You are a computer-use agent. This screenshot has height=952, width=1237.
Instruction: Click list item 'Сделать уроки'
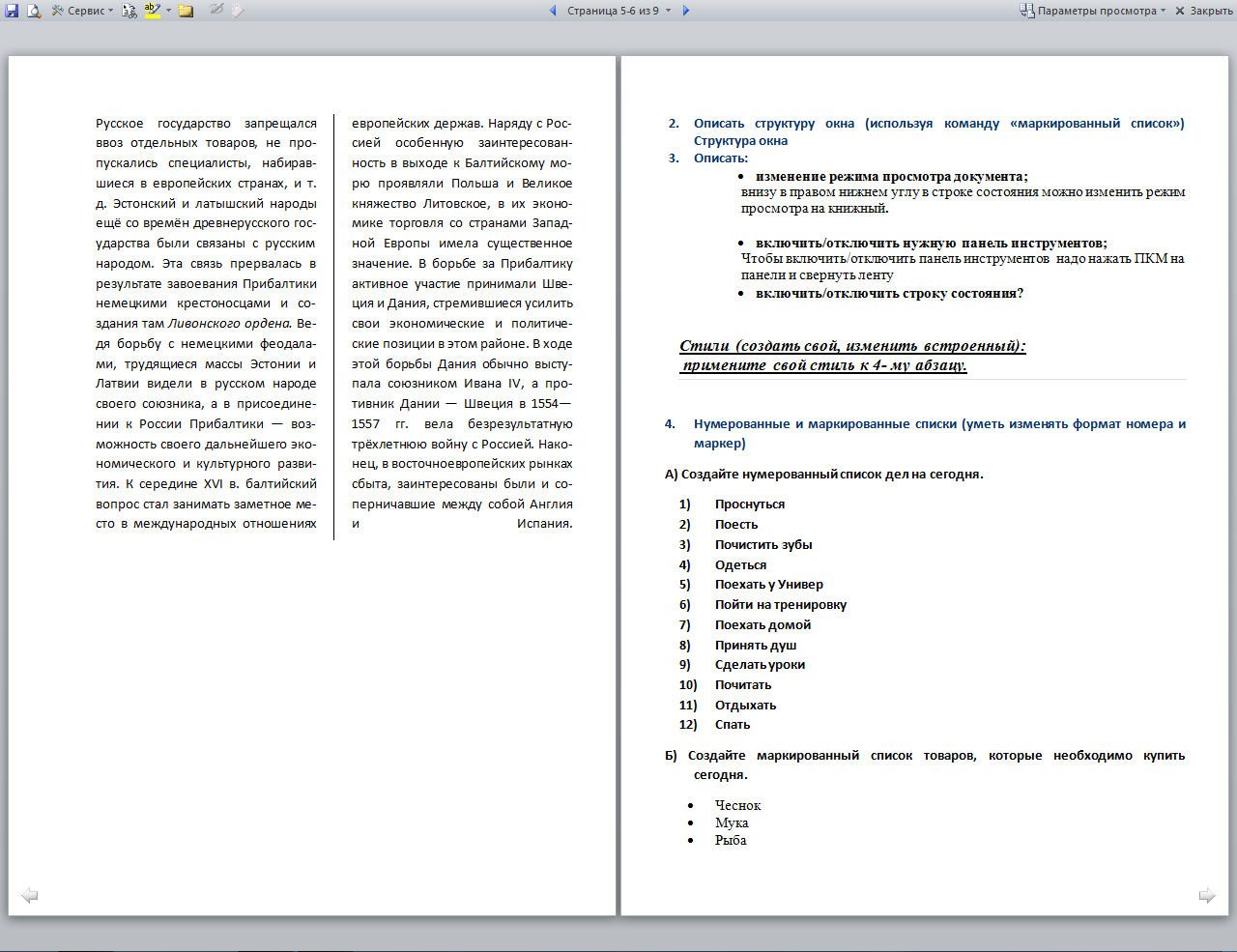760,665
